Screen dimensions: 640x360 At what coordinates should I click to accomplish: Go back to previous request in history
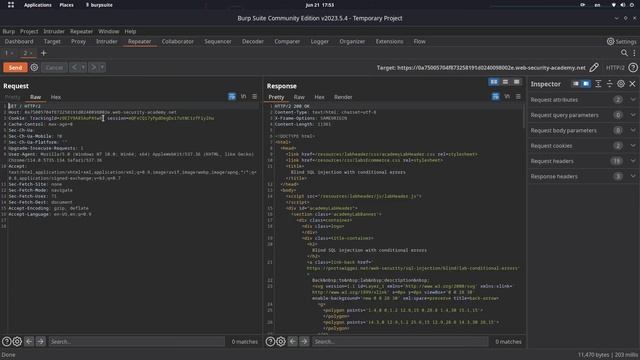point(74,67)
